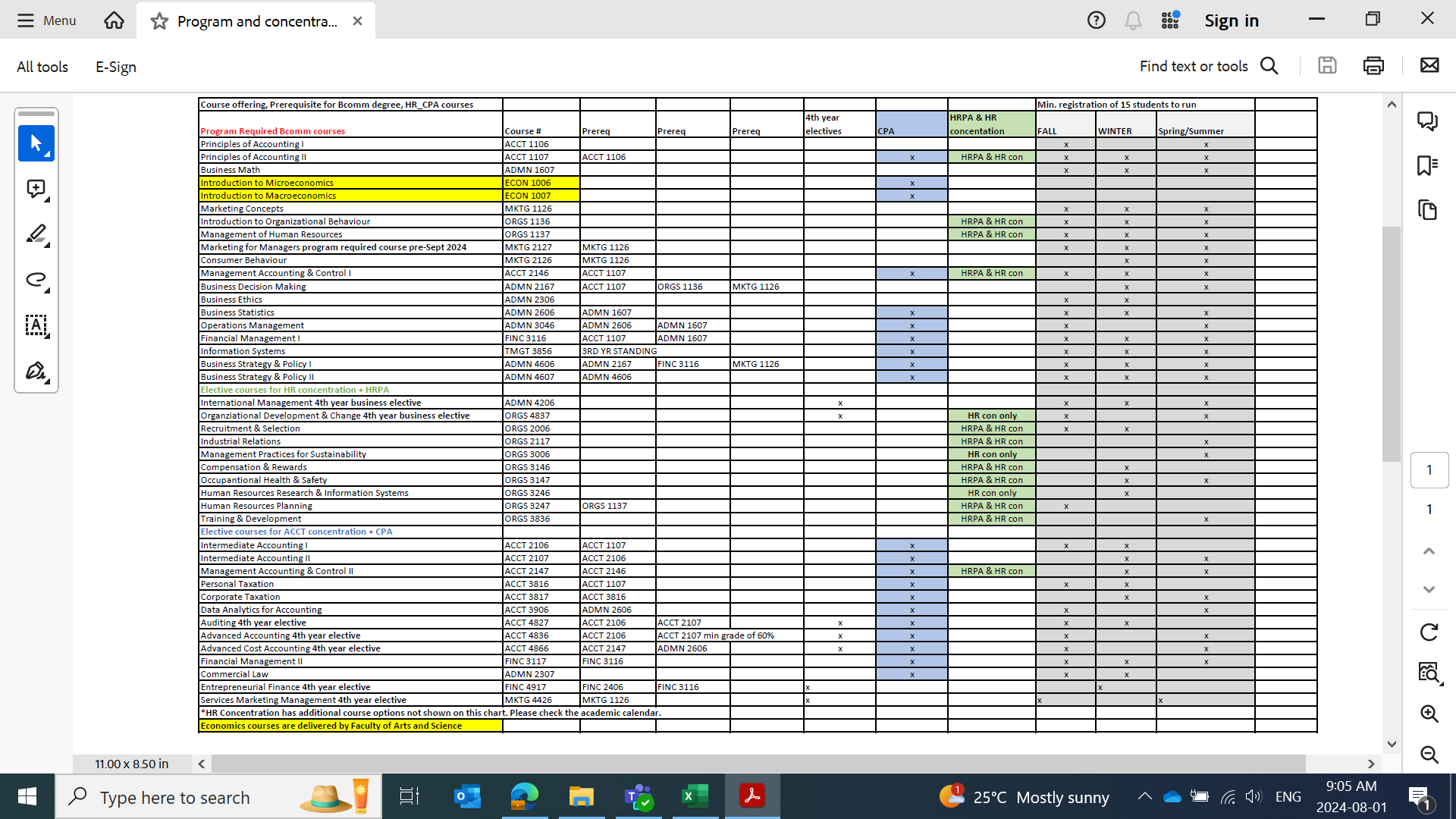Click horizontal scrollbar left arrow
Screen dimensions: 1456x819
point(202,764)
